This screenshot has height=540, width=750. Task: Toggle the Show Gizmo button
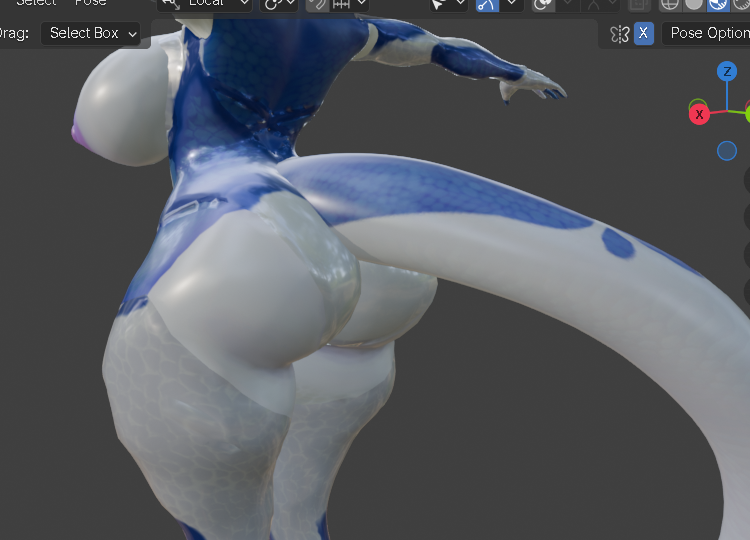pyautogui.click(x=487, y=4)
